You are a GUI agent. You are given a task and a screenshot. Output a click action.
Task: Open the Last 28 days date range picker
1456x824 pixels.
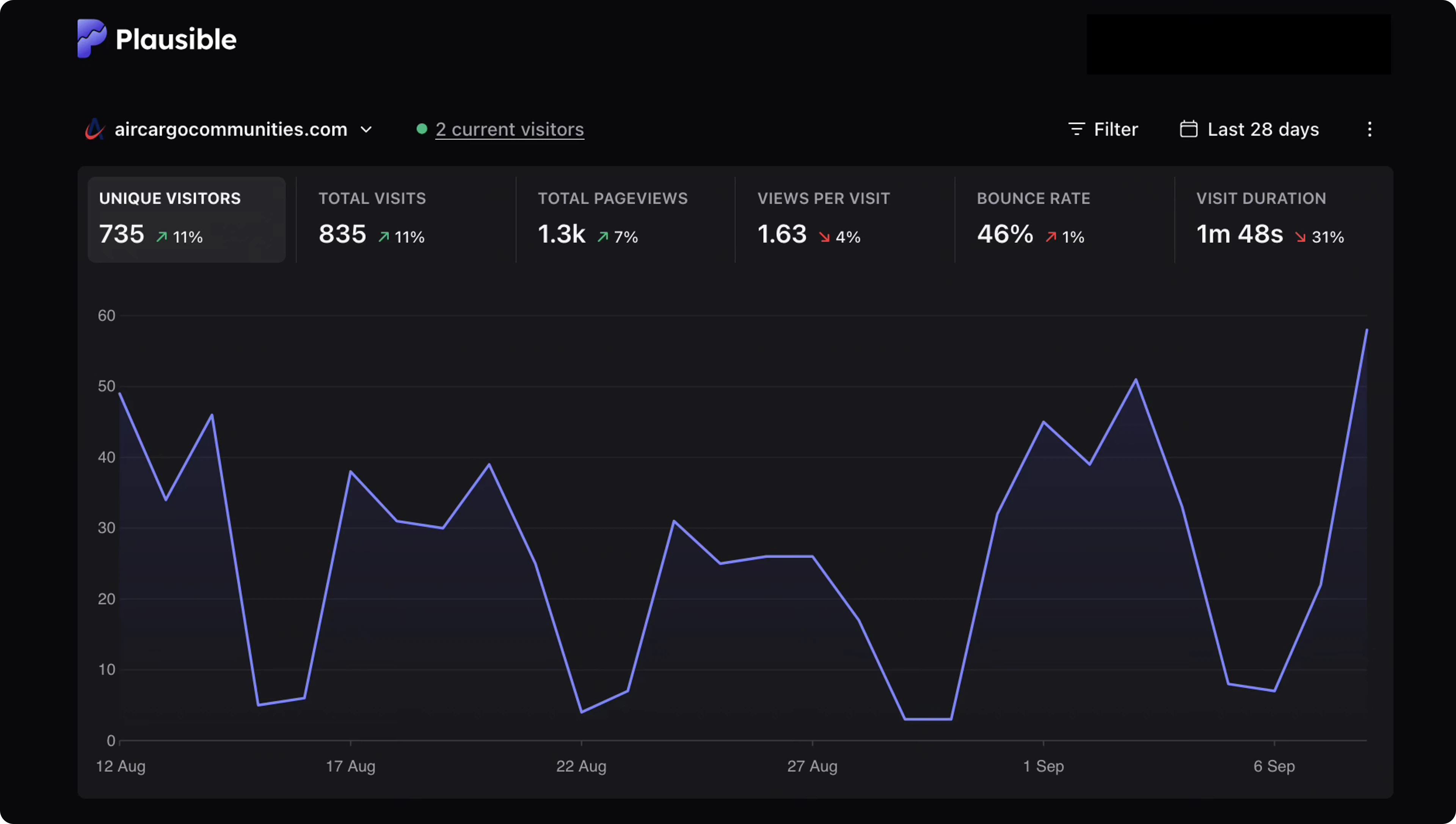tap(1249, 129)
